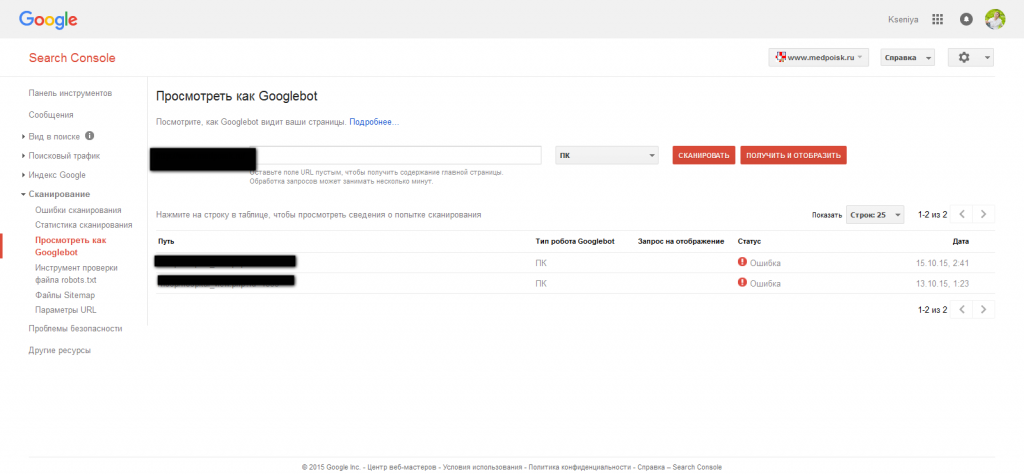Open Файлы Sitemap
The height and width of the screenshot is (474, 1024).
[65, 296]
